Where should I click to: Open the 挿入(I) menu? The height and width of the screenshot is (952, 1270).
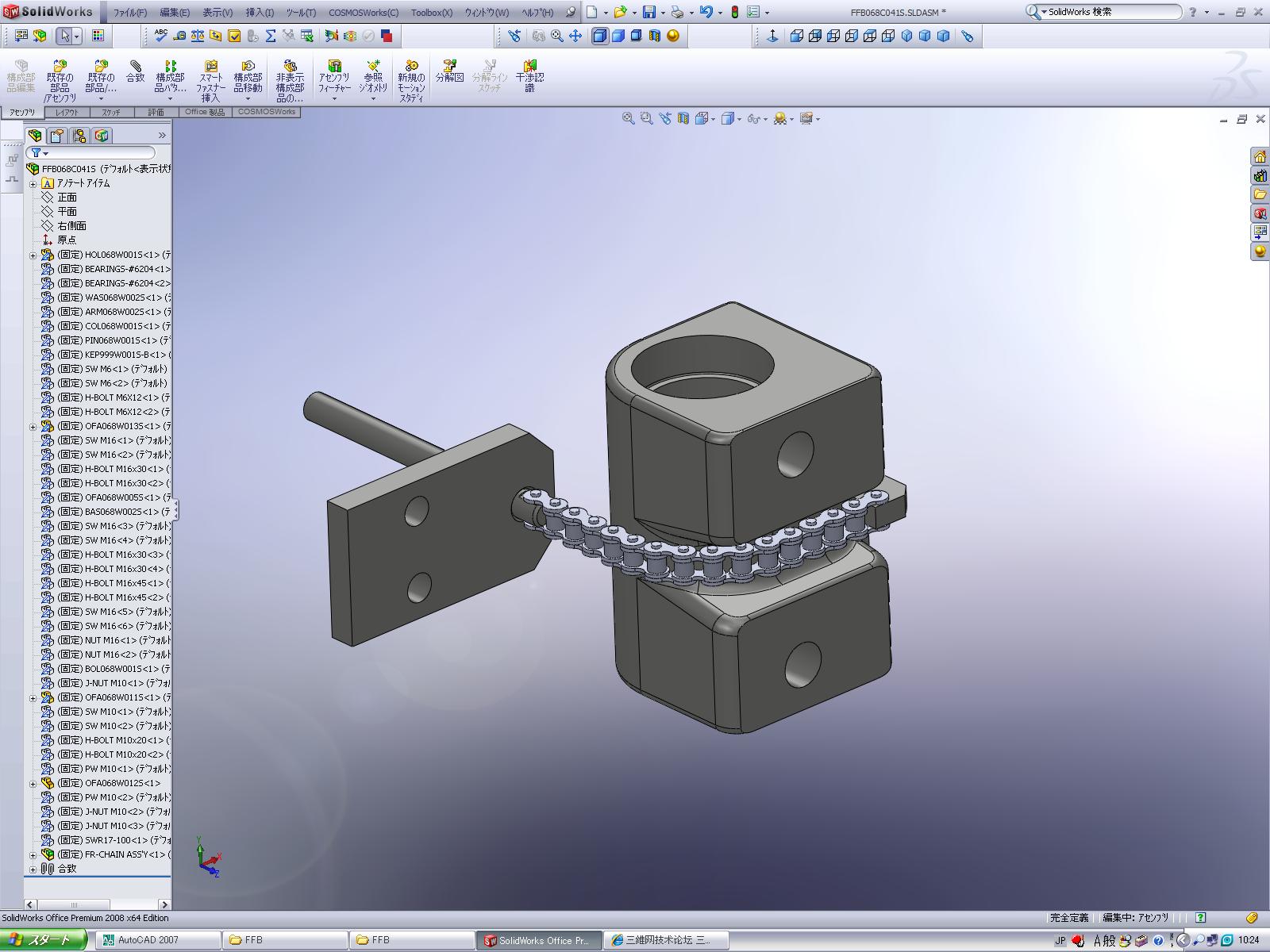[260, 13]
